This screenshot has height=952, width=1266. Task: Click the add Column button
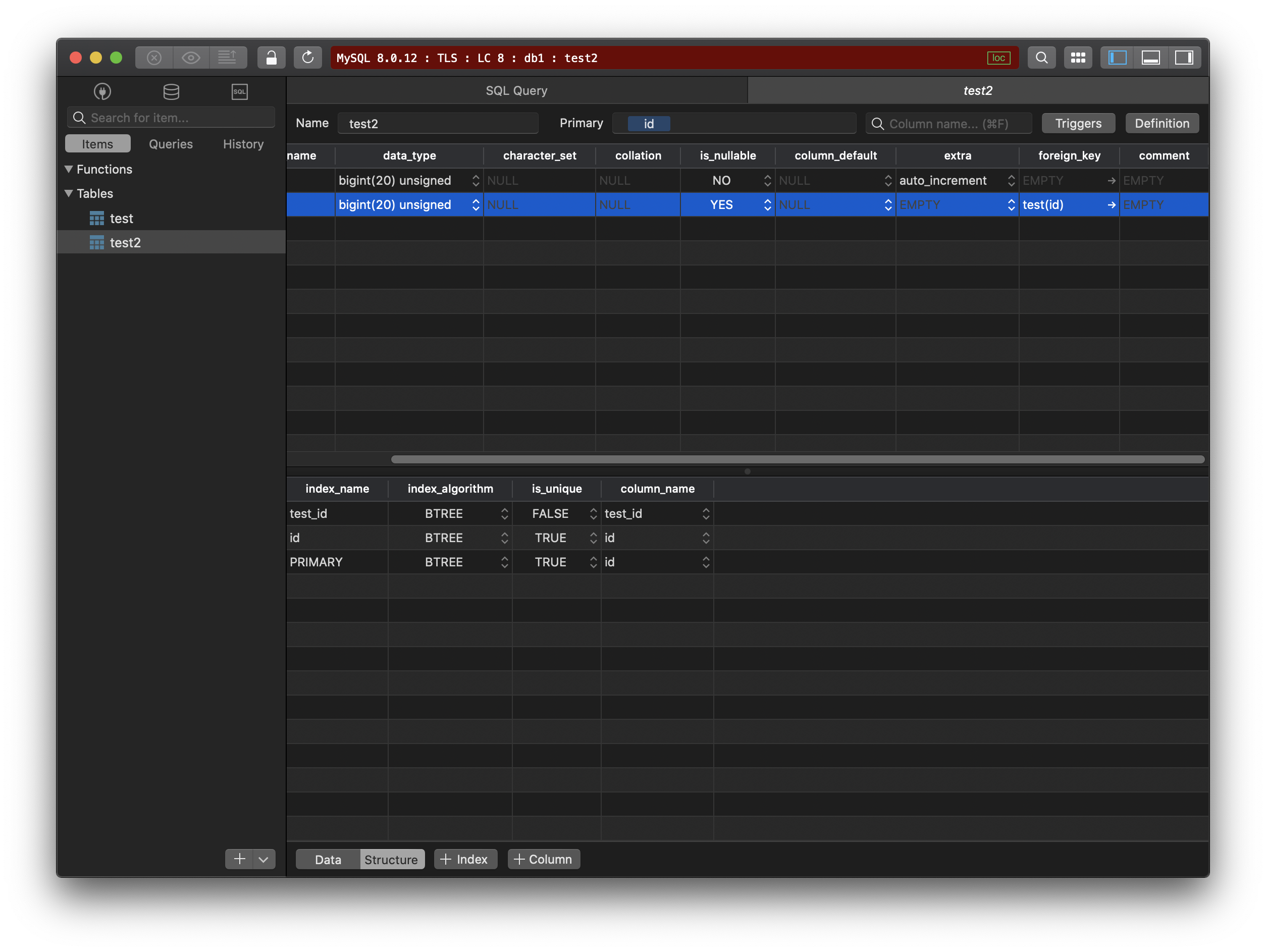click(x=543, y=859)
